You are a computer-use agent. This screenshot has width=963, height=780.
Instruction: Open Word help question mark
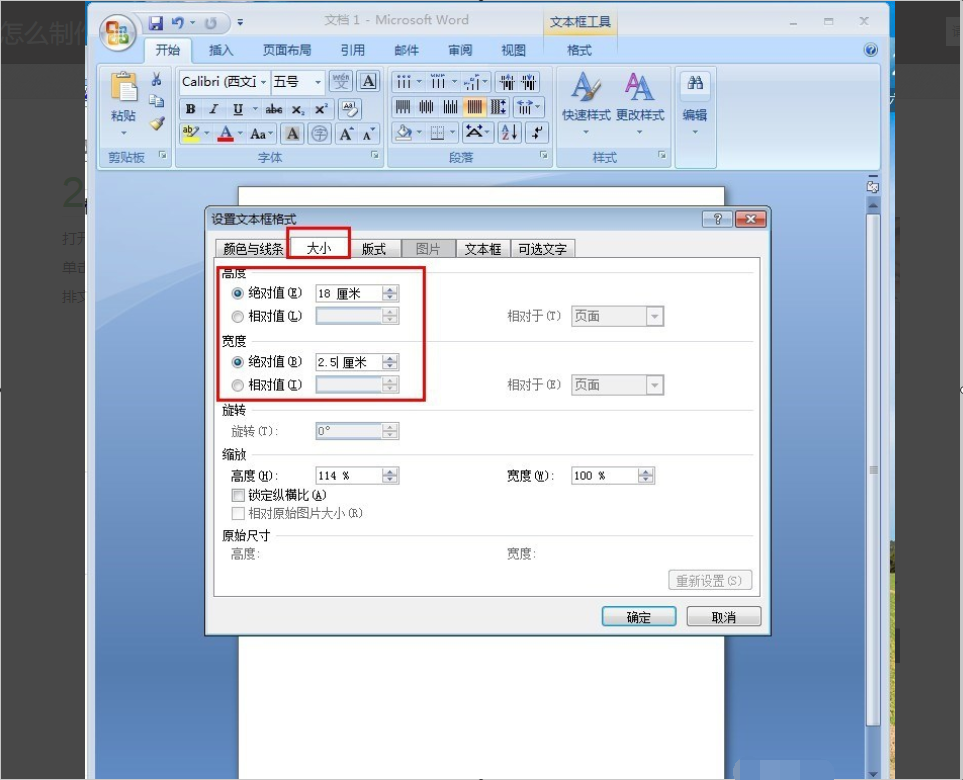(x=870, y=50)
